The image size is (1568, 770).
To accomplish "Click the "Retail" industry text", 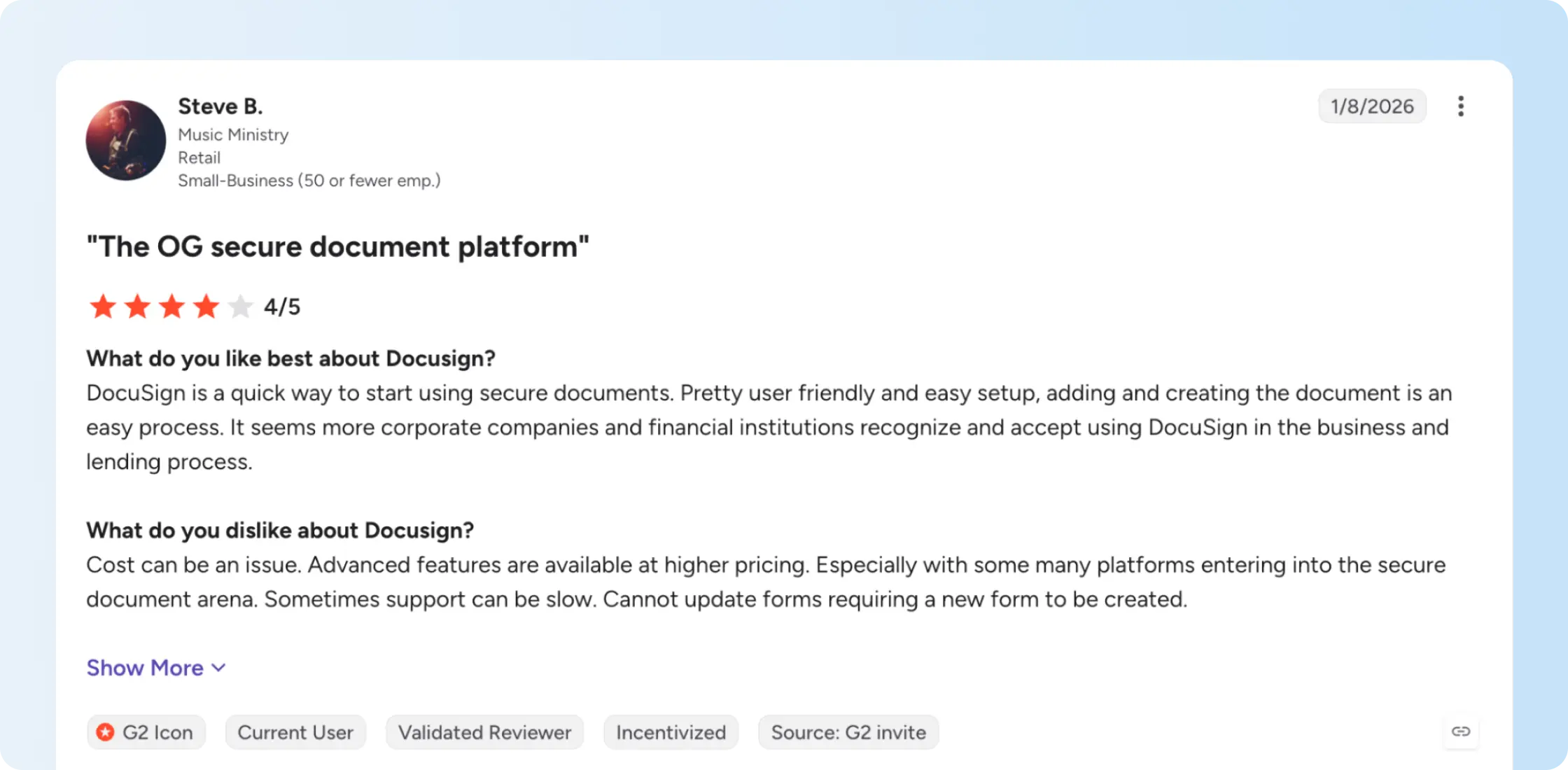I will (199, 157).
